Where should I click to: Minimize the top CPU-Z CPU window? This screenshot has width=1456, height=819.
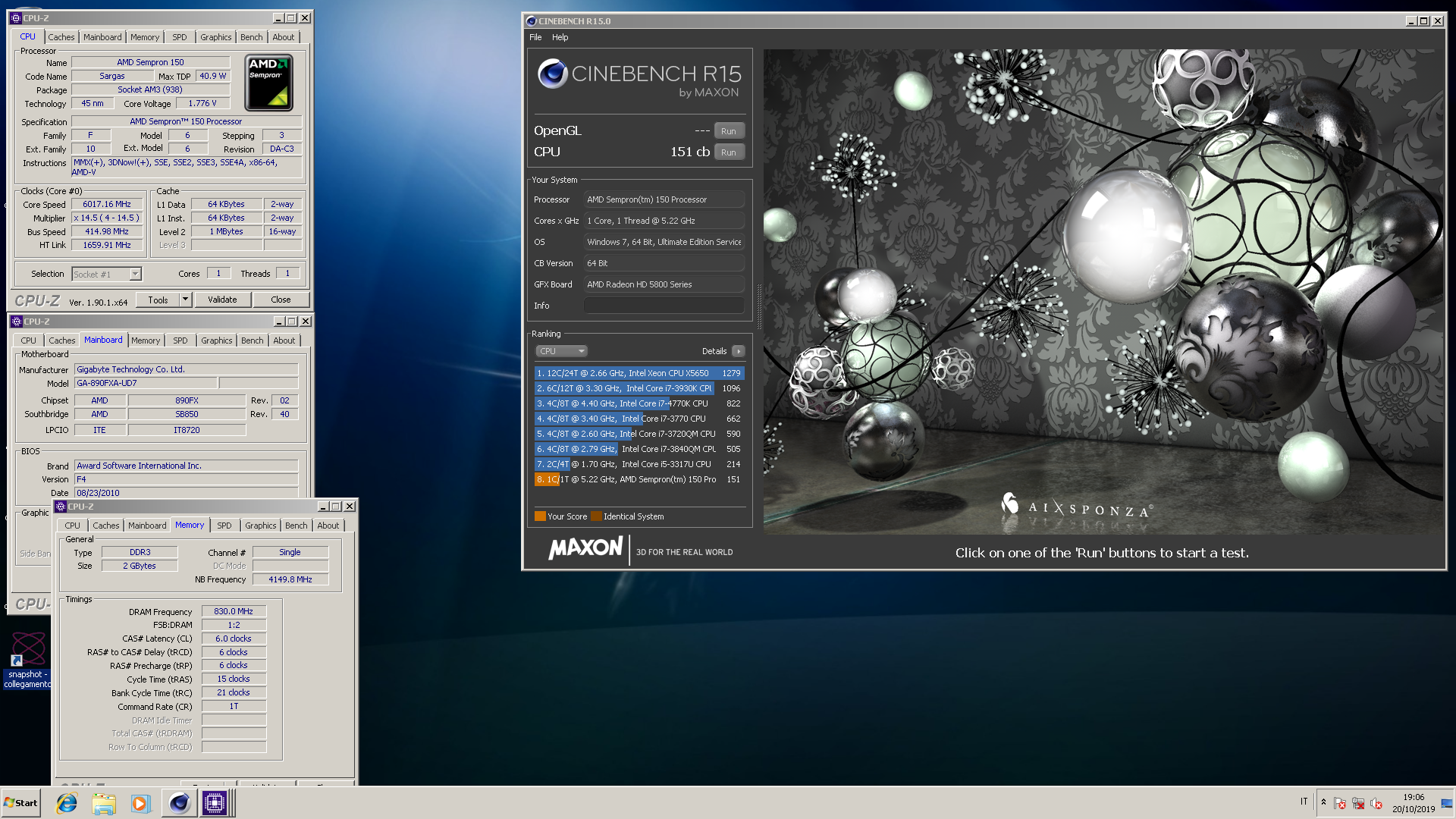point(278,18)
